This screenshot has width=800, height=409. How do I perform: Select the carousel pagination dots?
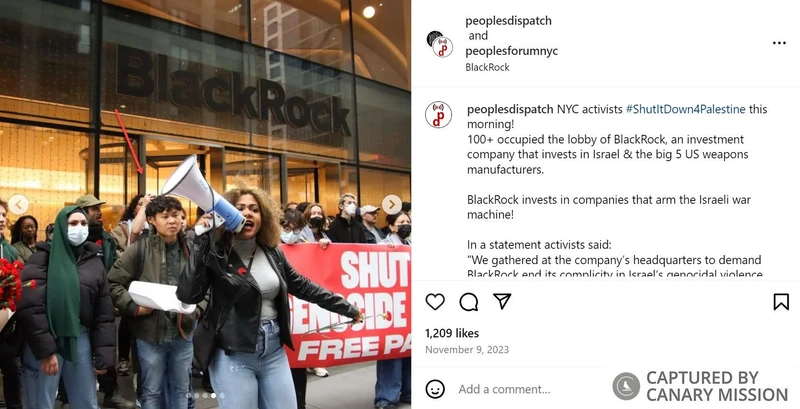pos(205,395)
